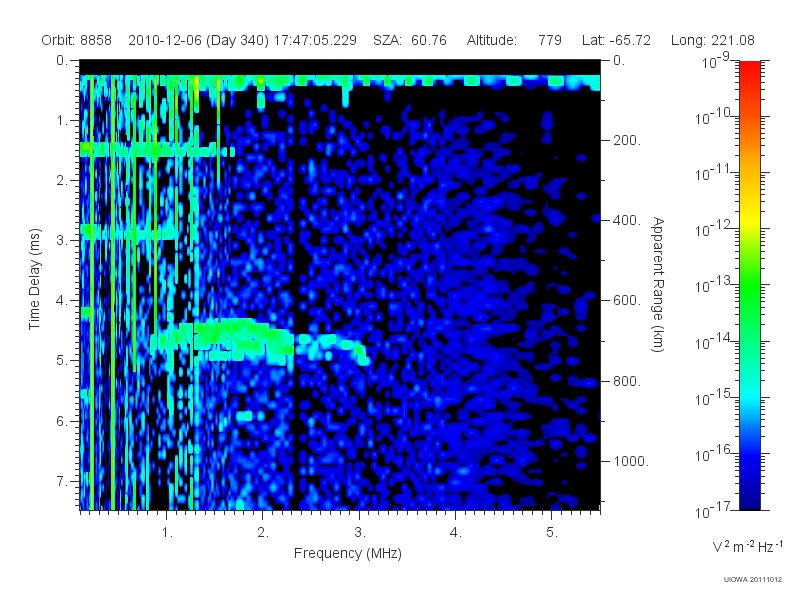
Task: Click the 'Frequency (MHz)' axis label
Action: 348,553
